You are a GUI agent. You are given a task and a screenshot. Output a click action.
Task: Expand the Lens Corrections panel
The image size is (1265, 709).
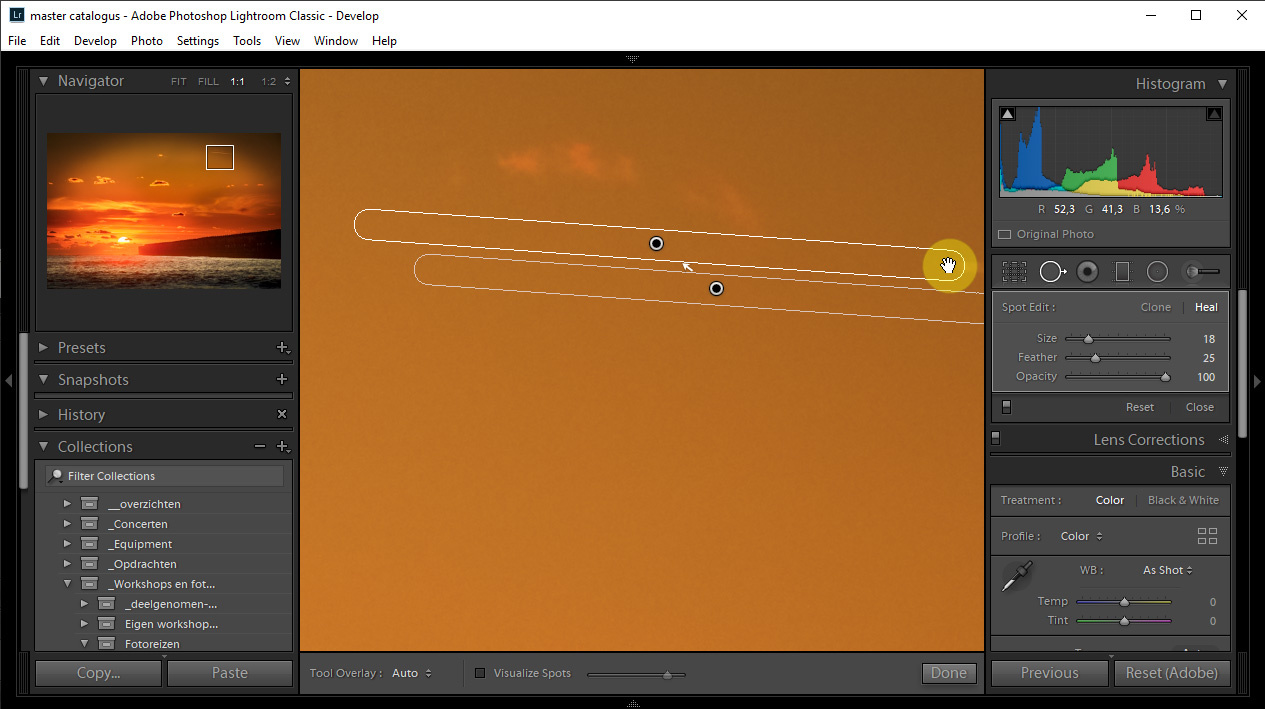[1222, 440]
